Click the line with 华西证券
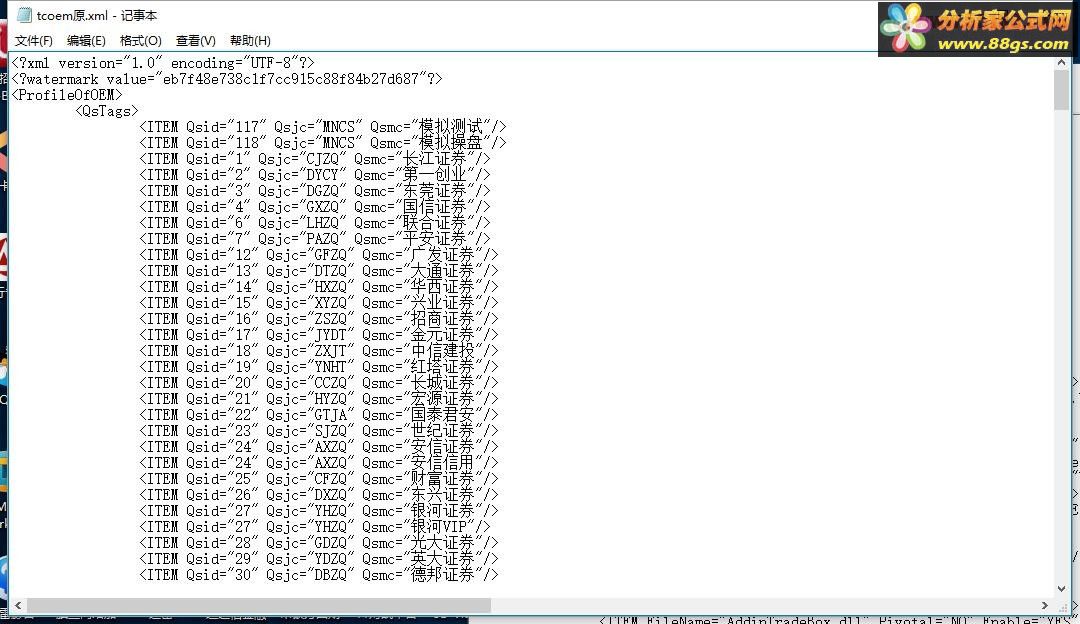Image resolution: width=1080 pixels, height=624 pixels. pos(318,287)
